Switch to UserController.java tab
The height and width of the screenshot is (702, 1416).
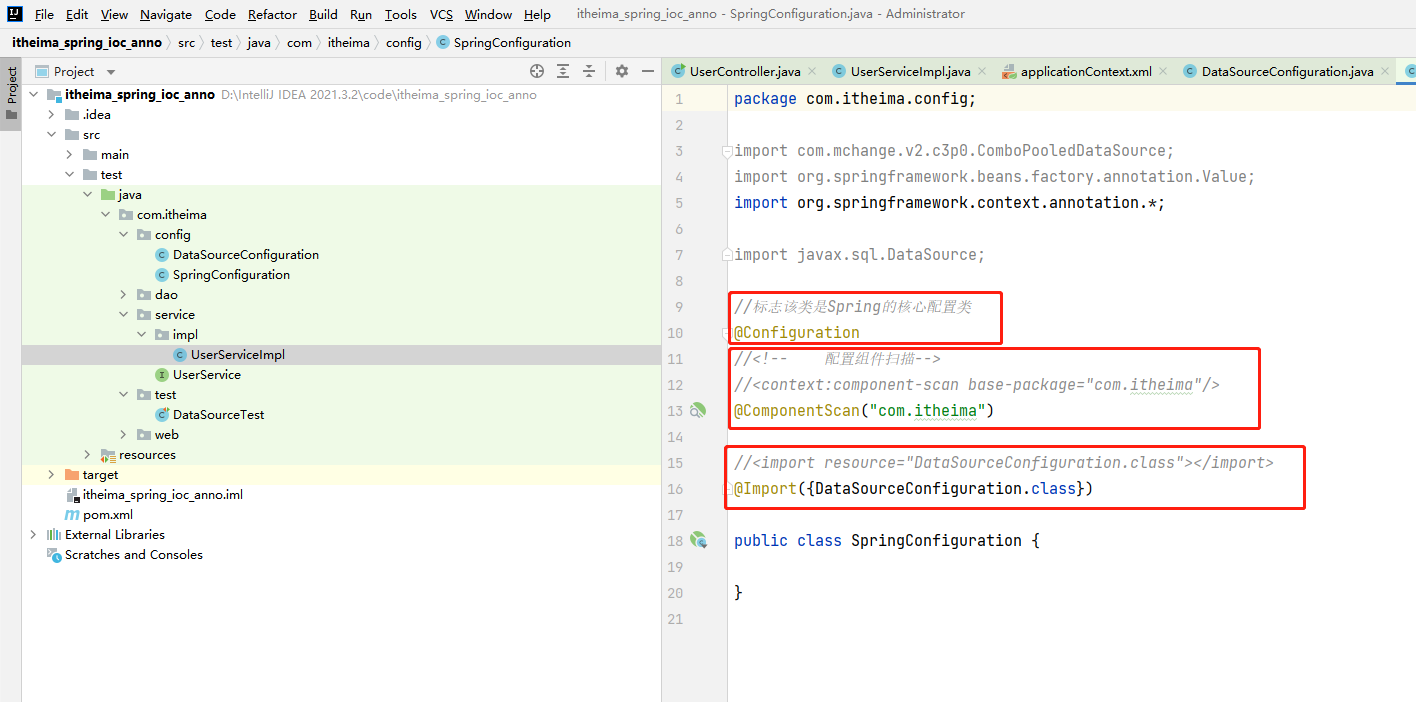745,71
